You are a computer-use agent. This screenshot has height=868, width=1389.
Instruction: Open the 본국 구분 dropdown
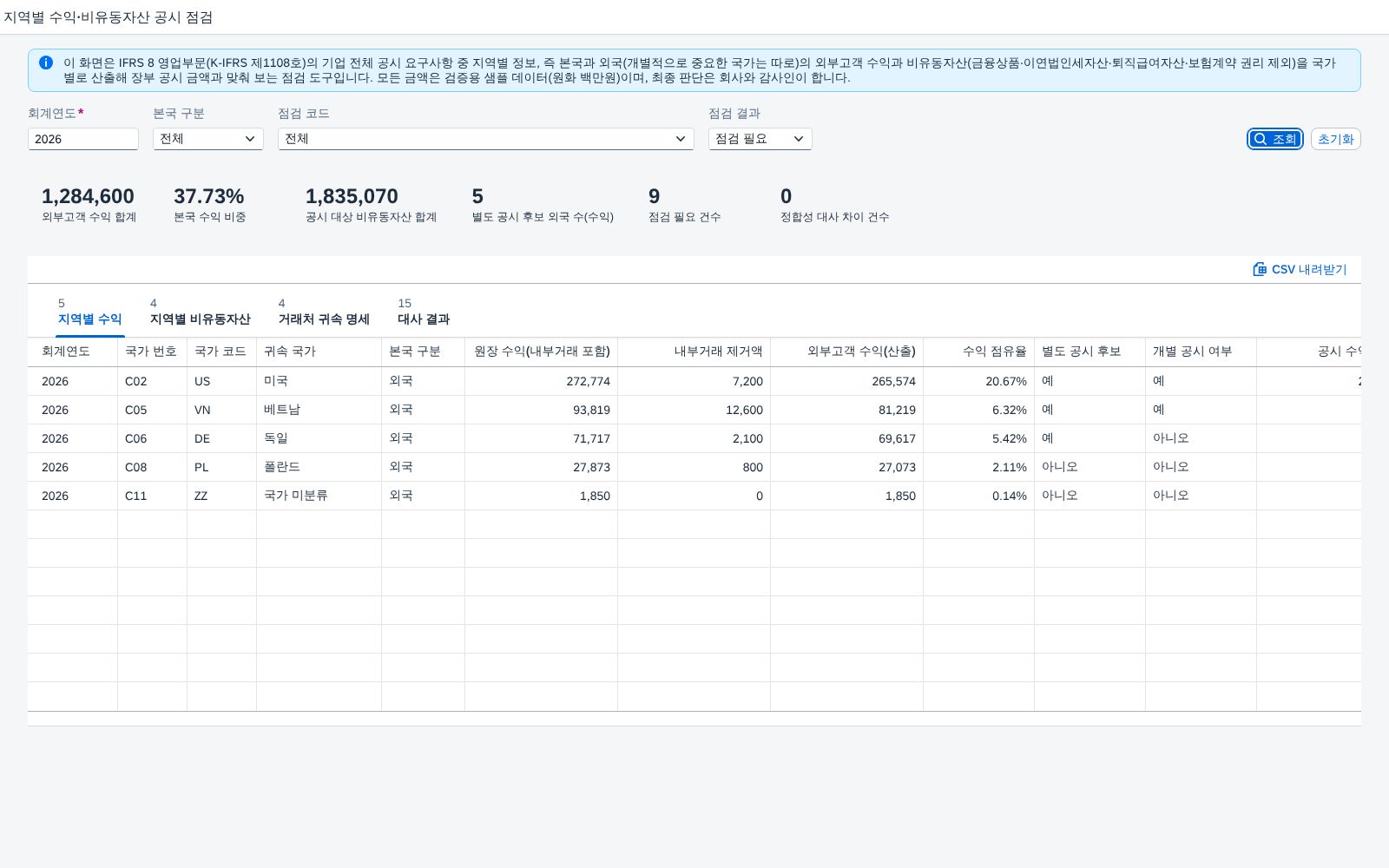point(208,139)
